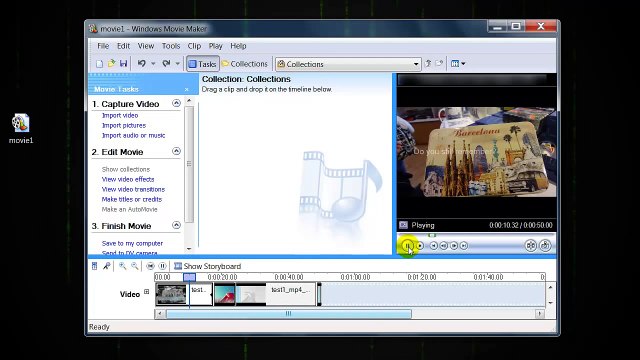
Task: Click the Previous Frame button
Action: (x=444, y=246)
